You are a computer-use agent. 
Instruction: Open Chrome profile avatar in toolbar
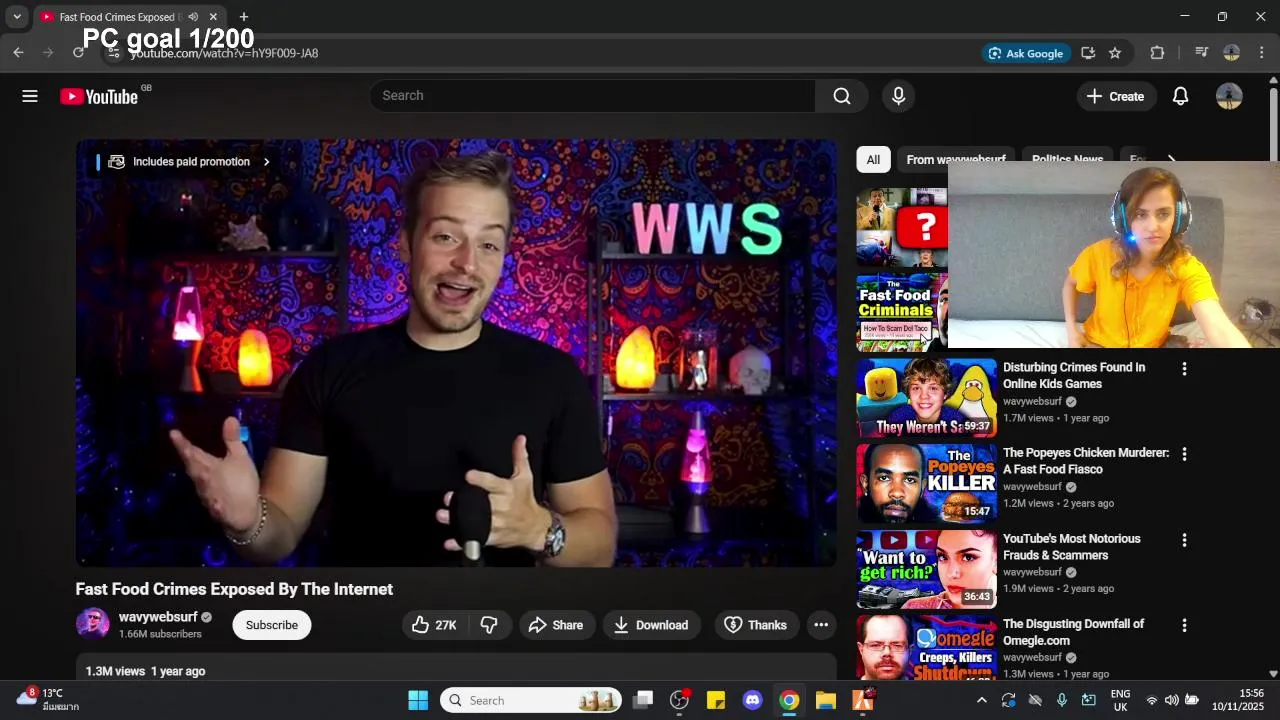1232,53
